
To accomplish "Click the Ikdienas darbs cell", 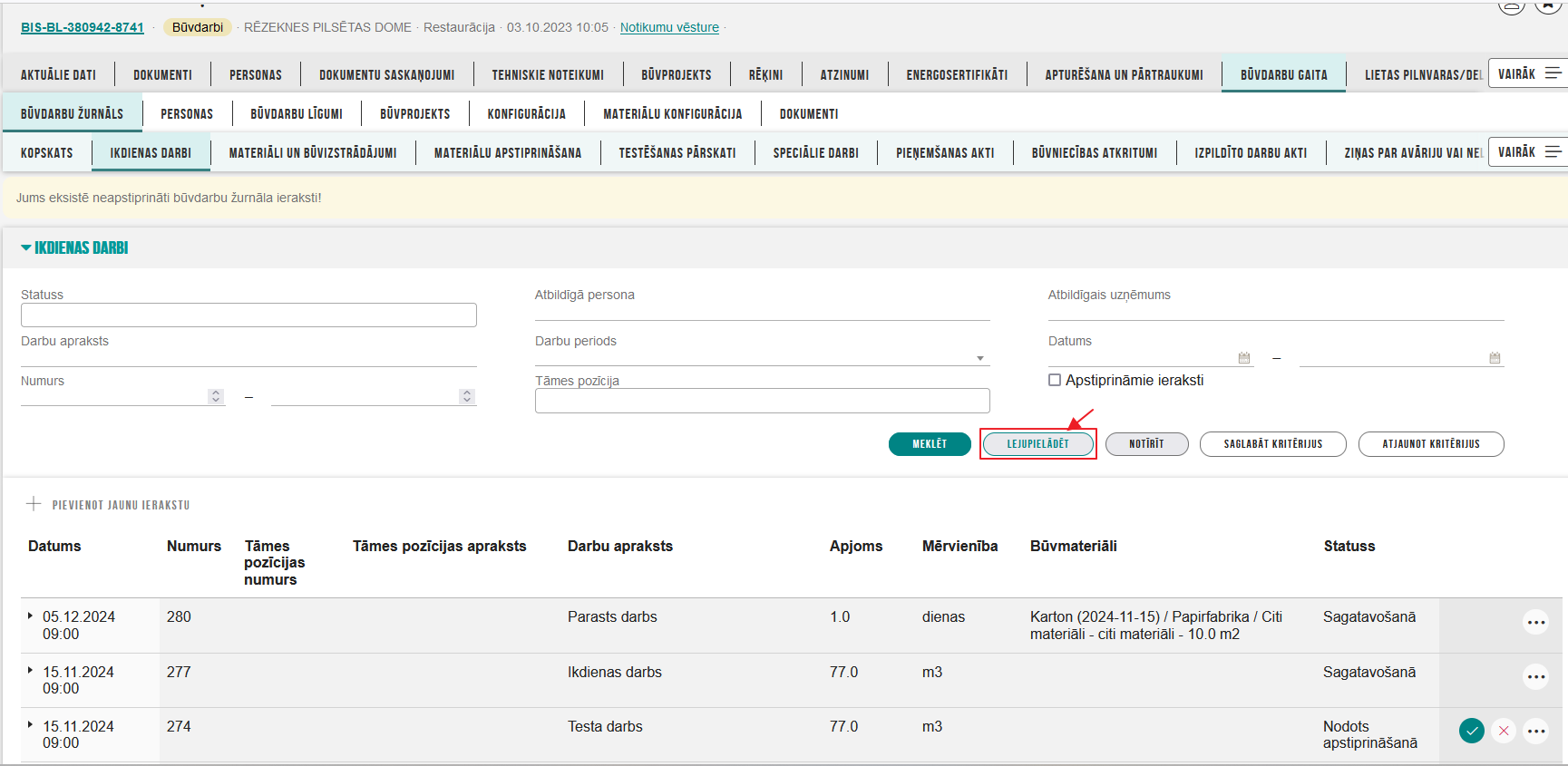I will 615,672.
